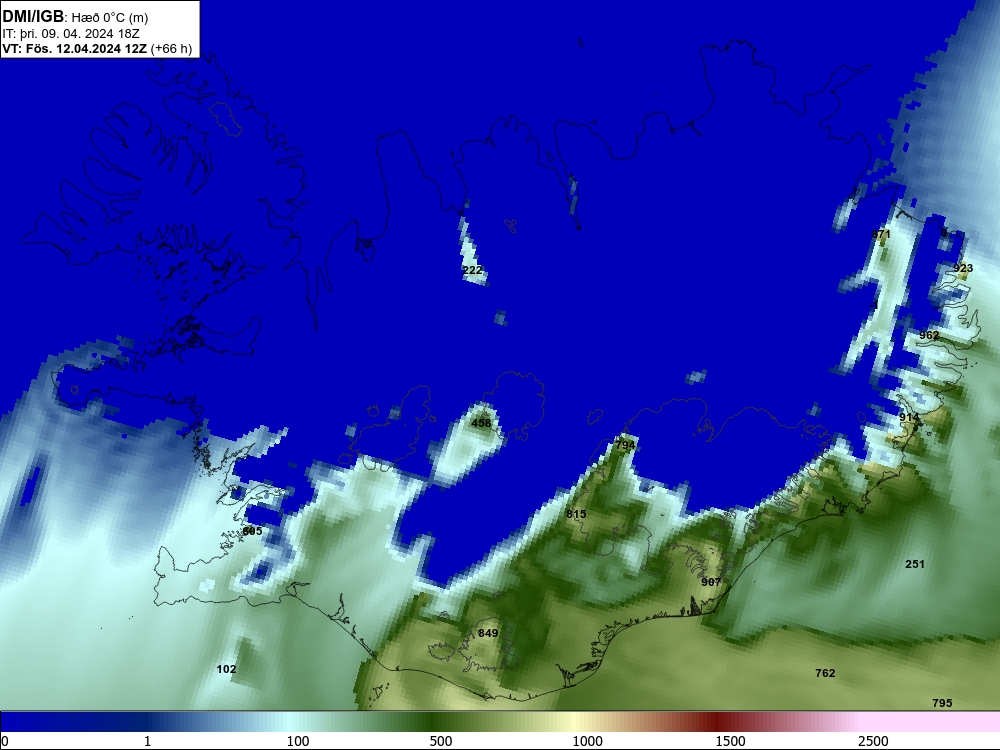Click the map value 962
This screenshot has height=750, width=1000.
coord(929,335)
